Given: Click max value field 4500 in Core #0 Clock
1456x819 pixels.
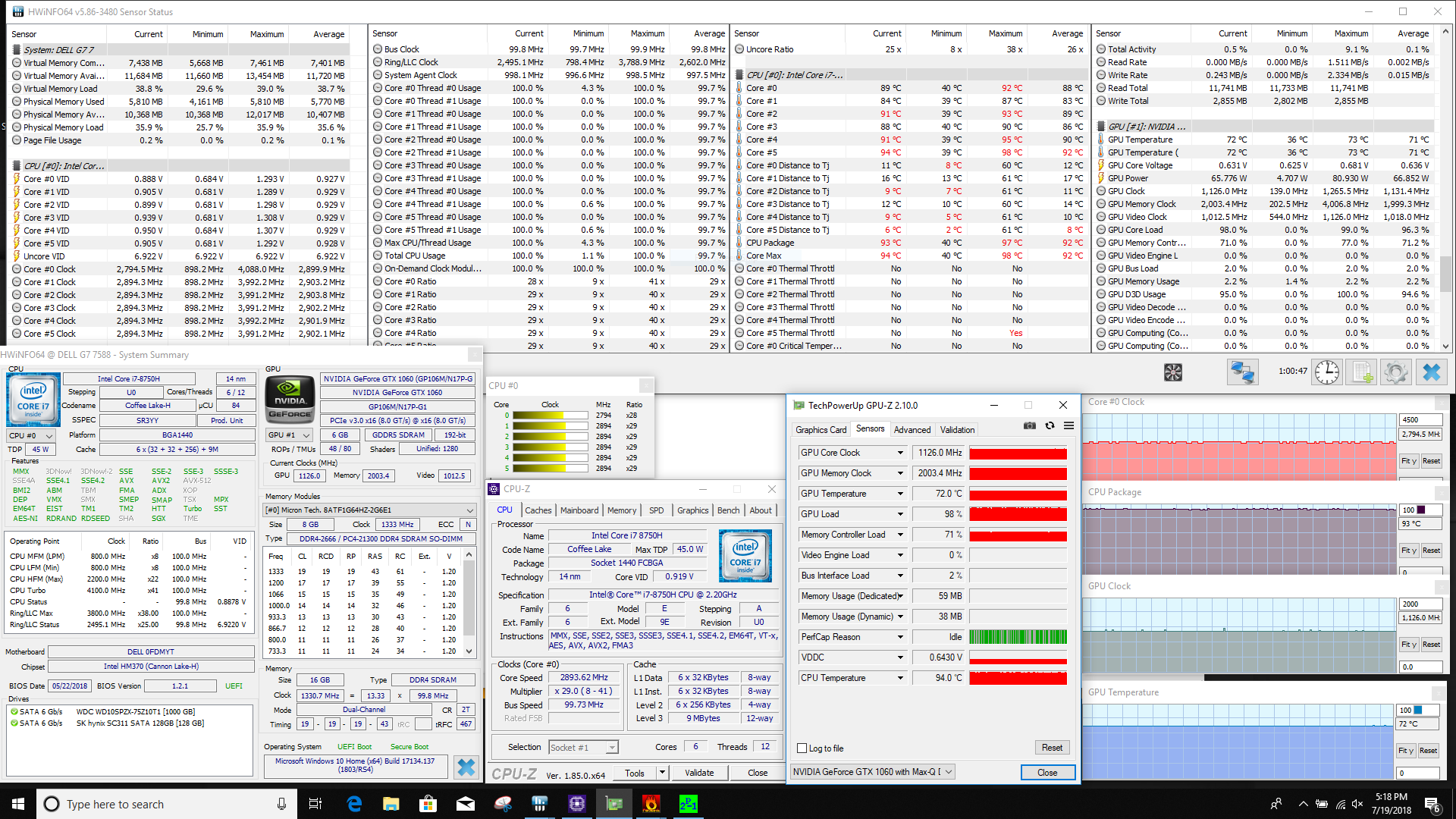Looking at the screenshot, I should click(1420, 419).
